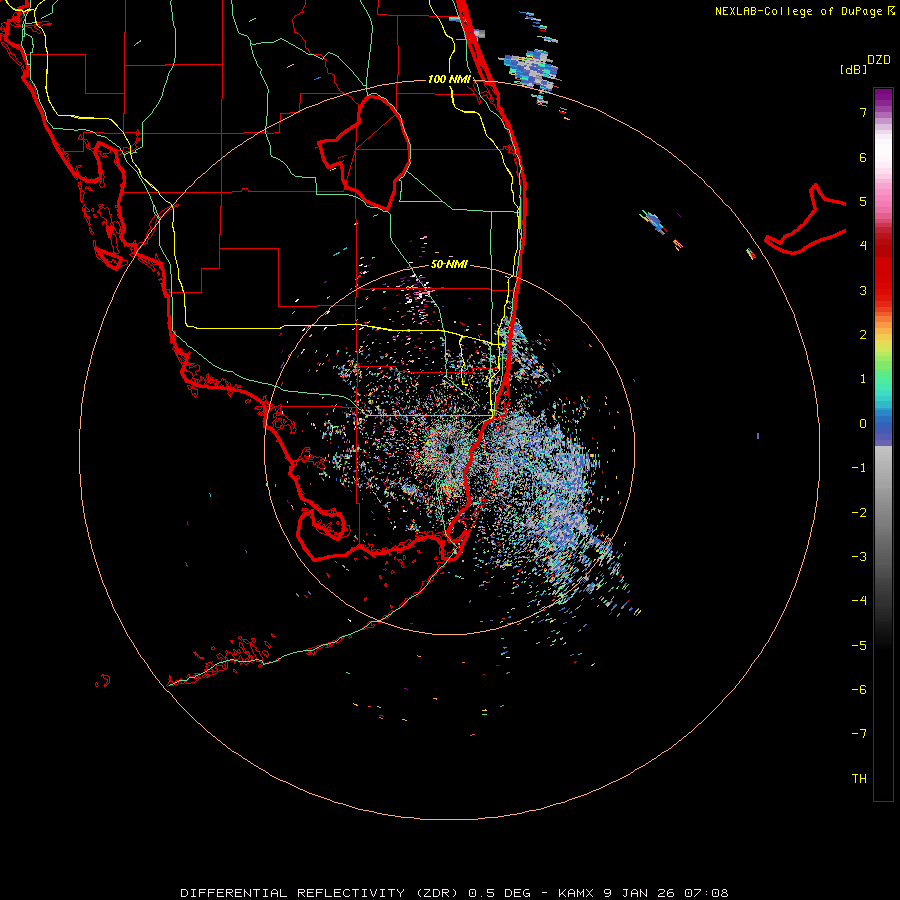Click the colorbar label 4

863,246
